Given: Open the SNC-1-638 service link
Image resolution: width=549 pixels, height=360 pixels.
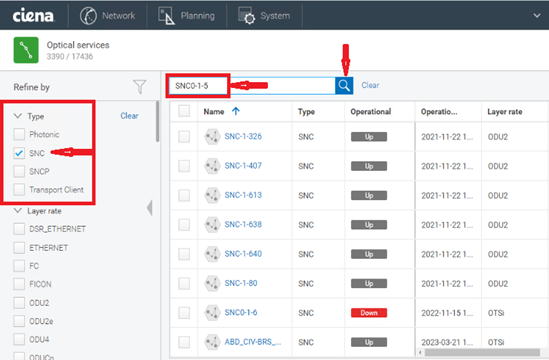Looking at the screenshot, I should click(243, 224).
